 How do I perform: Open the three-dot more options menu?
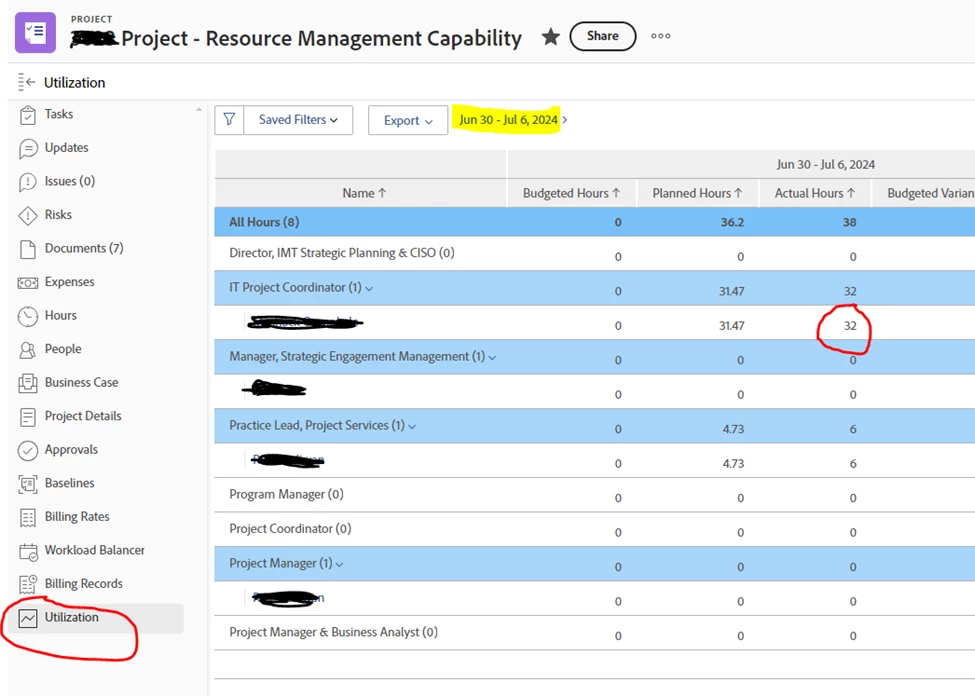tap(660, 36)
